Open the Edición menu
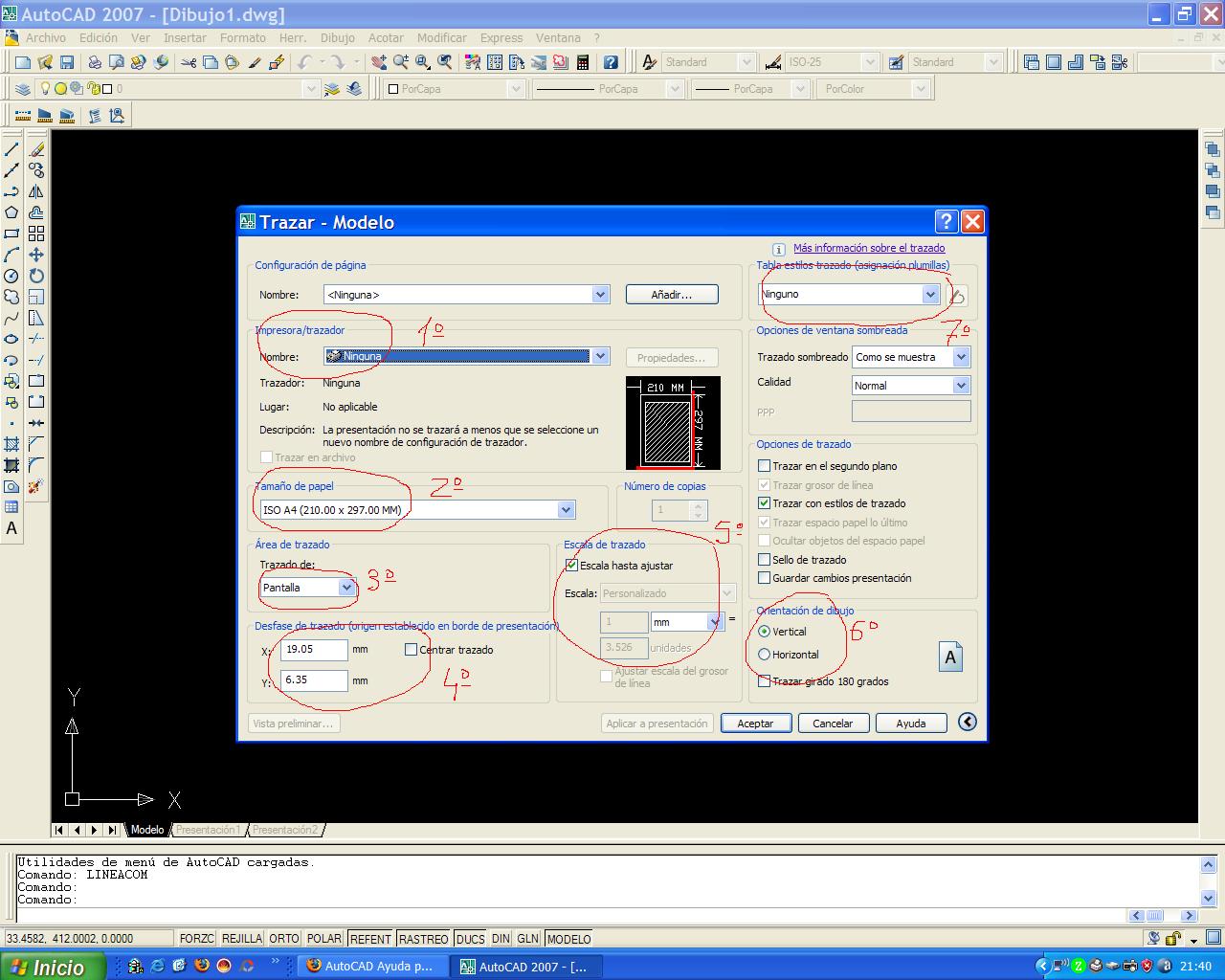 (x=99, y=38)
